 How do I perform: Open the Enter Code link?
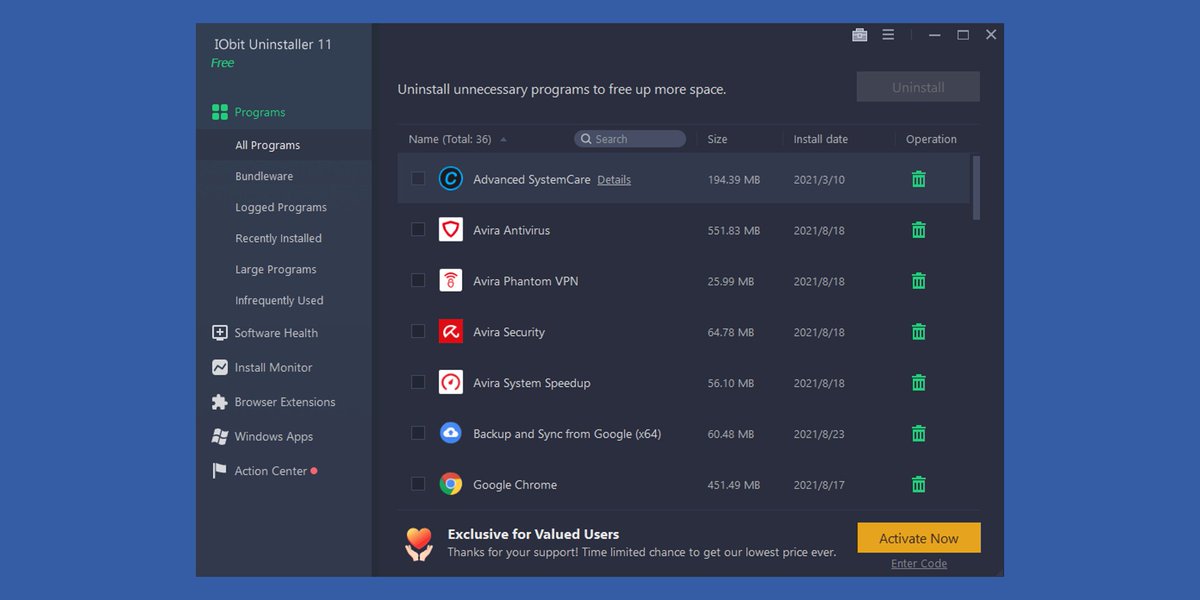point(919,564)
